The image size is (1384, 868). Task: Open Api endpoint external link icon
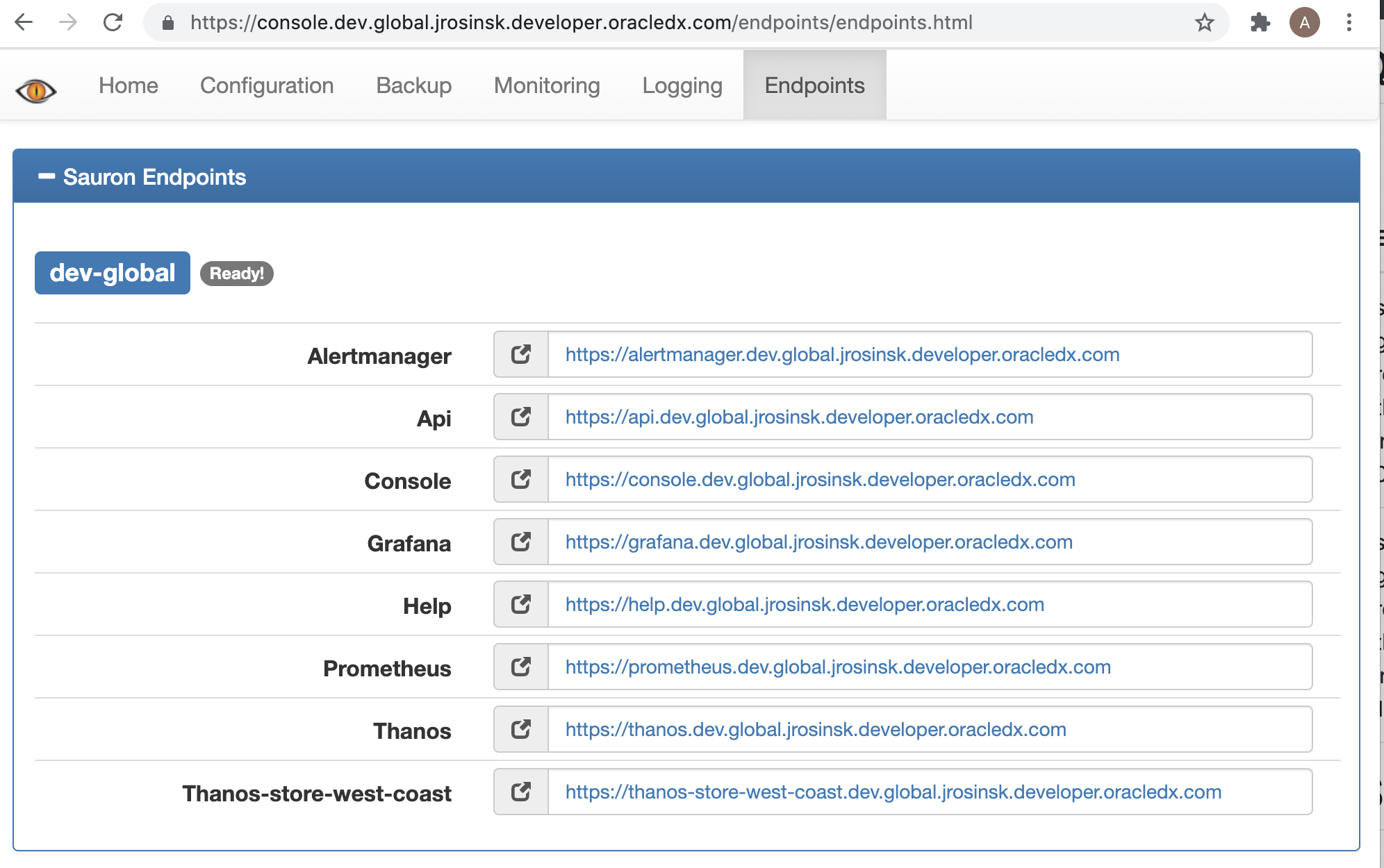point(521,417)
